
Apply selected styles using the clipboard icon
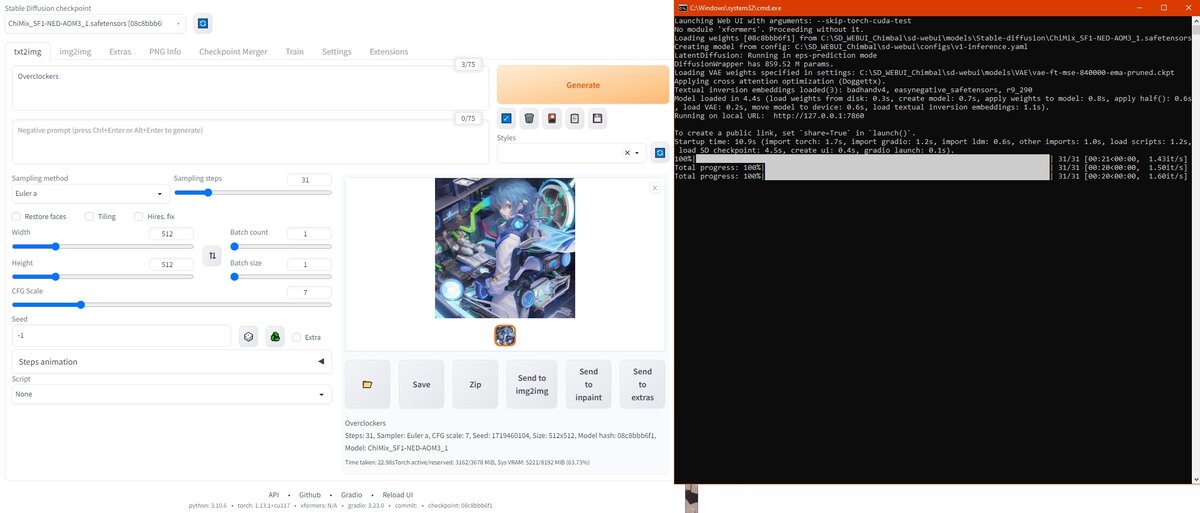tap(574, 118)
